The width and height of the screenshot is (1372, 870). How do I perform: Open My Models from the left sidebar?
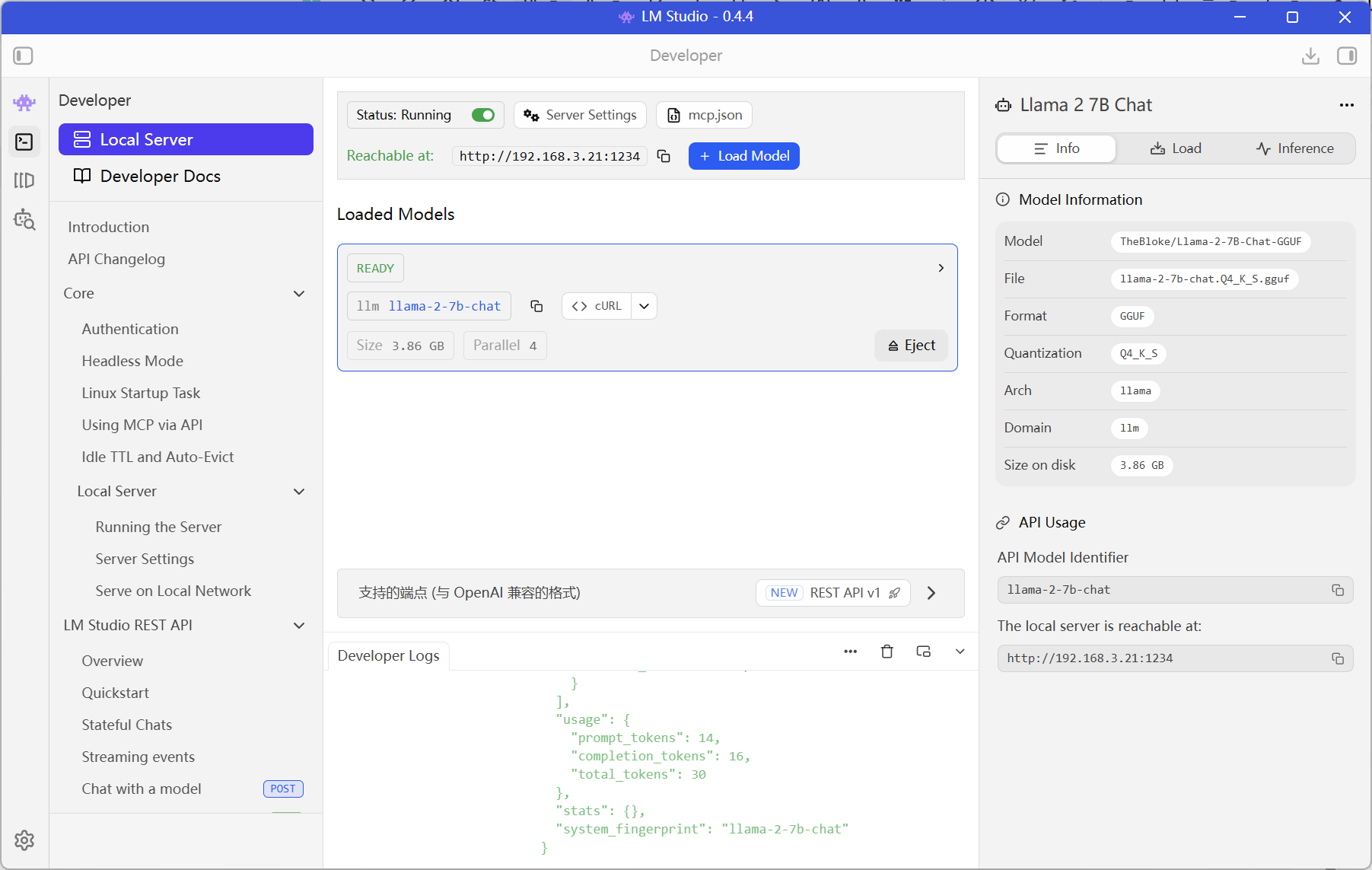click(24, 180)
